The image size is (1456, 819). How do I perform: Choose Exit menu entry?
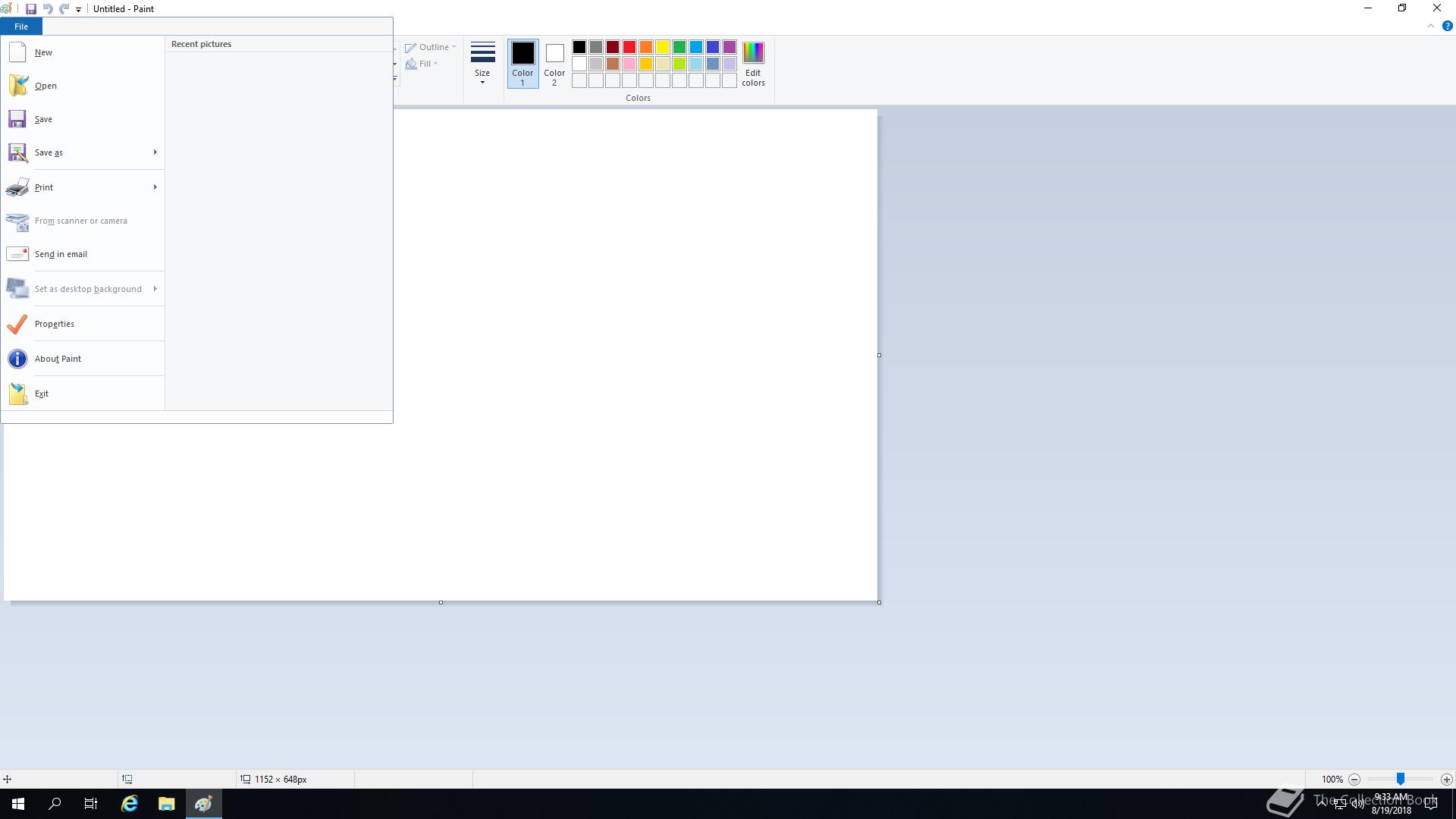(83, 394)
